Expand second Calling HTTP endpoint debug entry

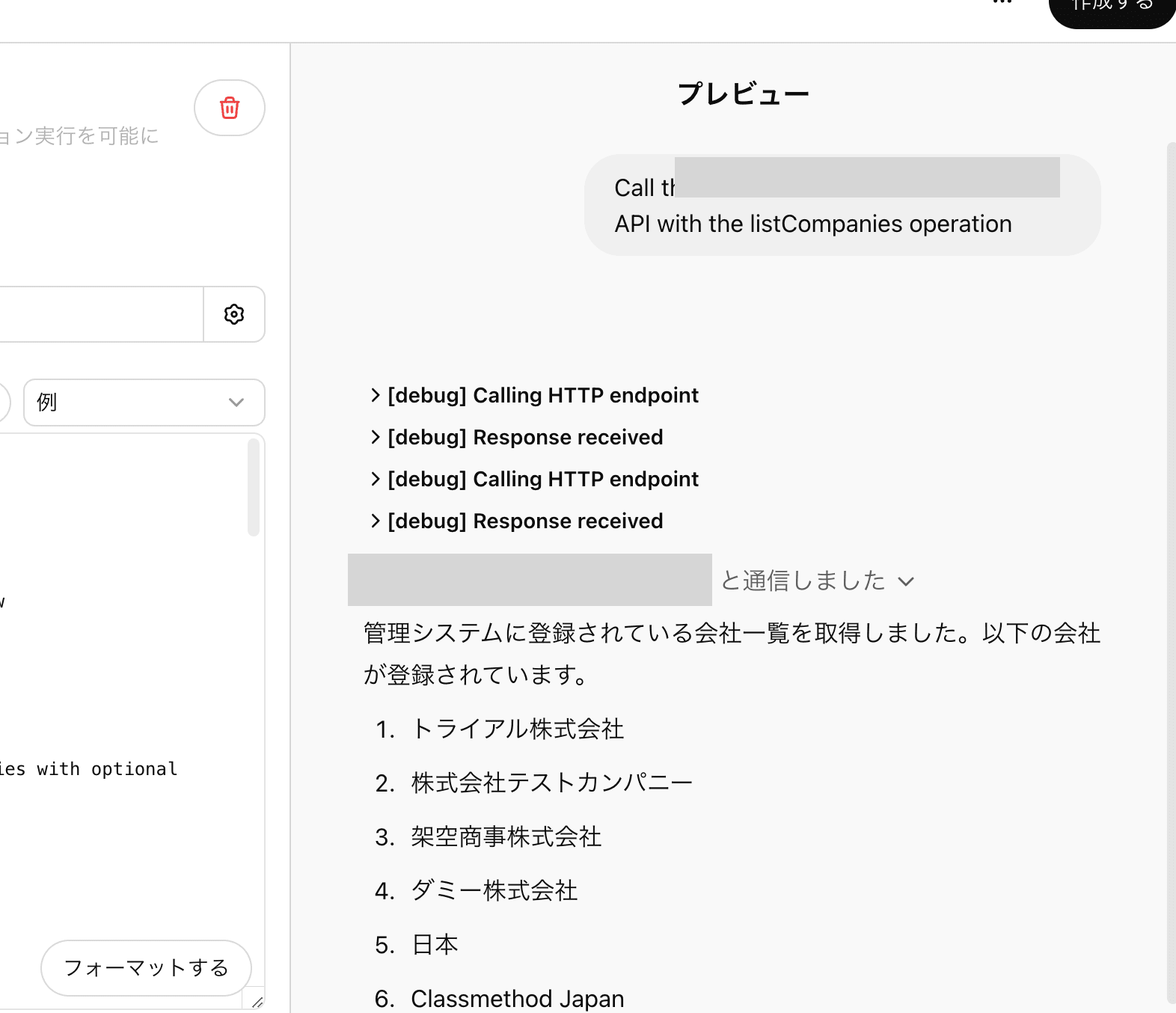535,479
